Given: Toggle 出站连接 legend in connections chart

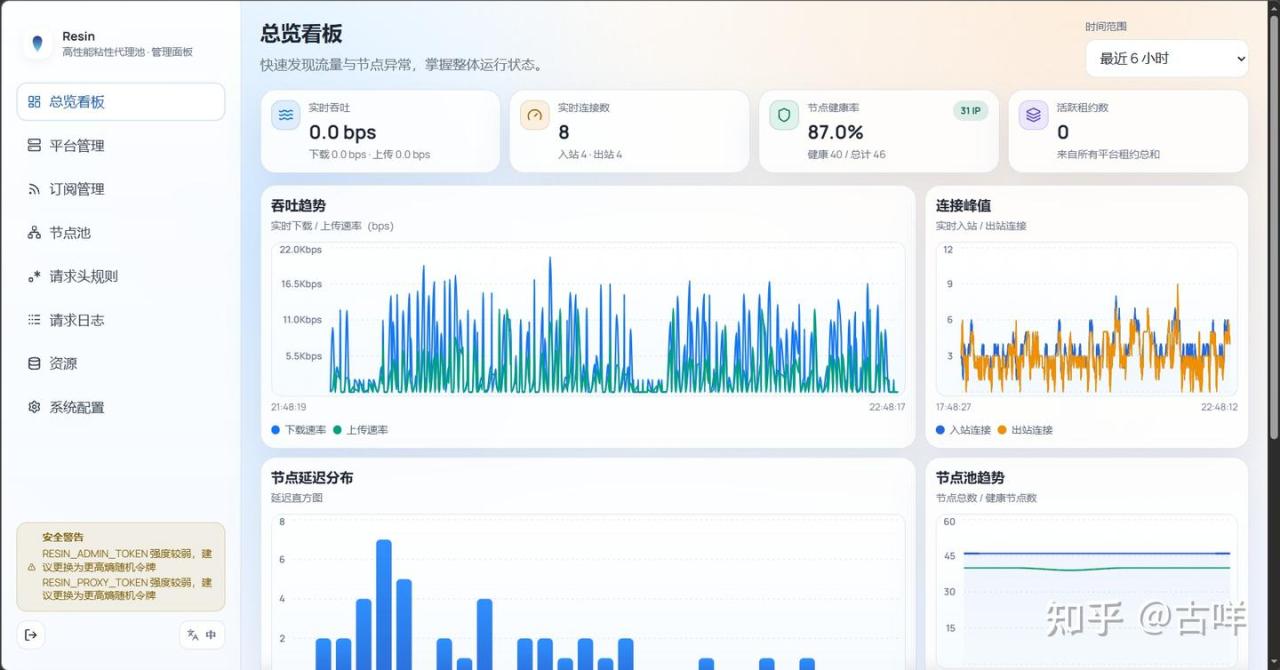Looking at the screenshot, I should tap(1024, 430).
